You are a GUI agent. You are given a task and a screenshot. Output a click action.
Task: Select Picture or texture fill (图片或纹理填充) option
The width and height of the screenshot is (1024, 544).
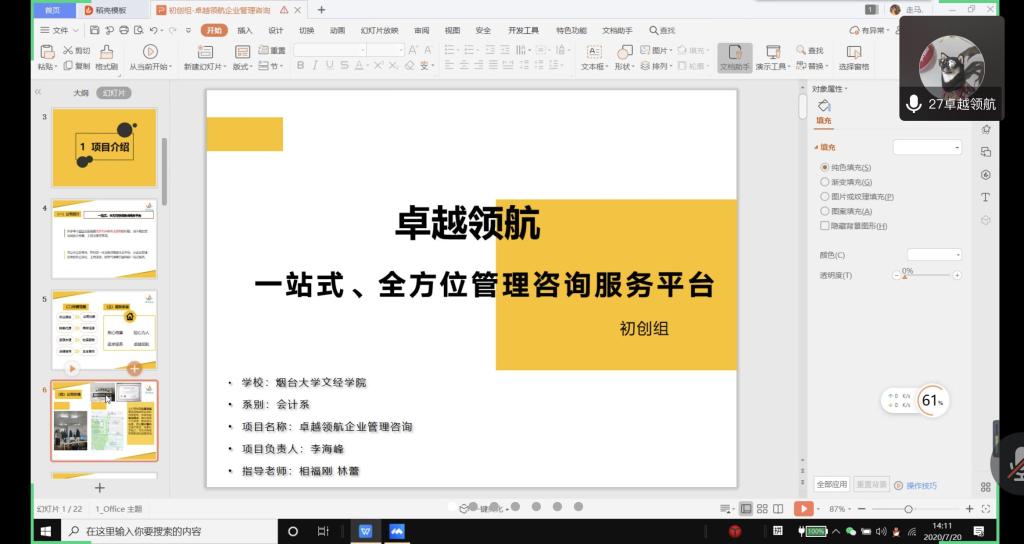(x=825, y=197)
